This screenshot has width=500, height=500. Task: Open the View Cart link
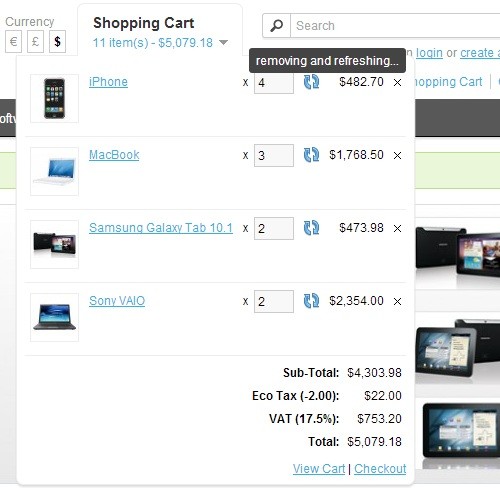tap(319, 469)
